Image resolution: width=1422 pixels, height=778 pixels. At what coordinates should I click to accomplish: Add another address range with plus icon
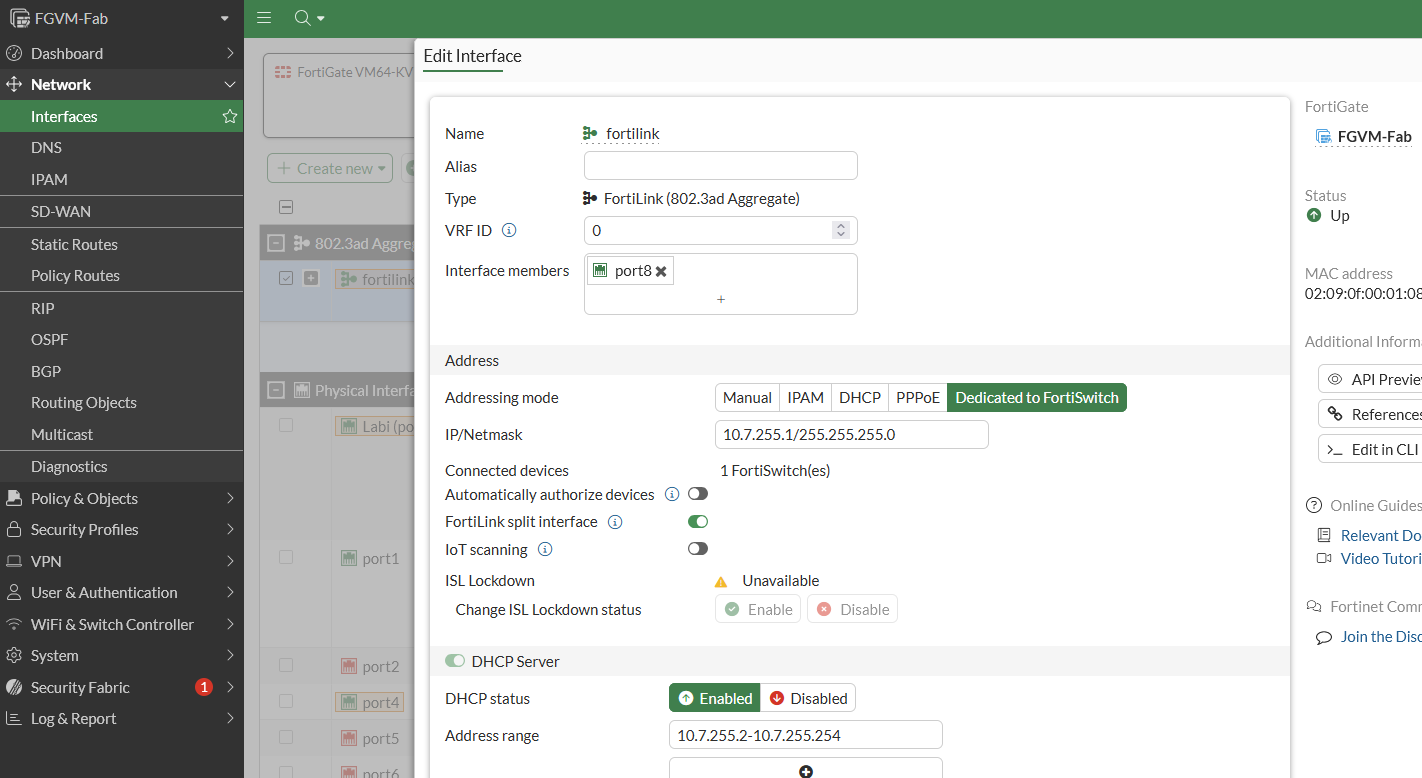[806, 771]
